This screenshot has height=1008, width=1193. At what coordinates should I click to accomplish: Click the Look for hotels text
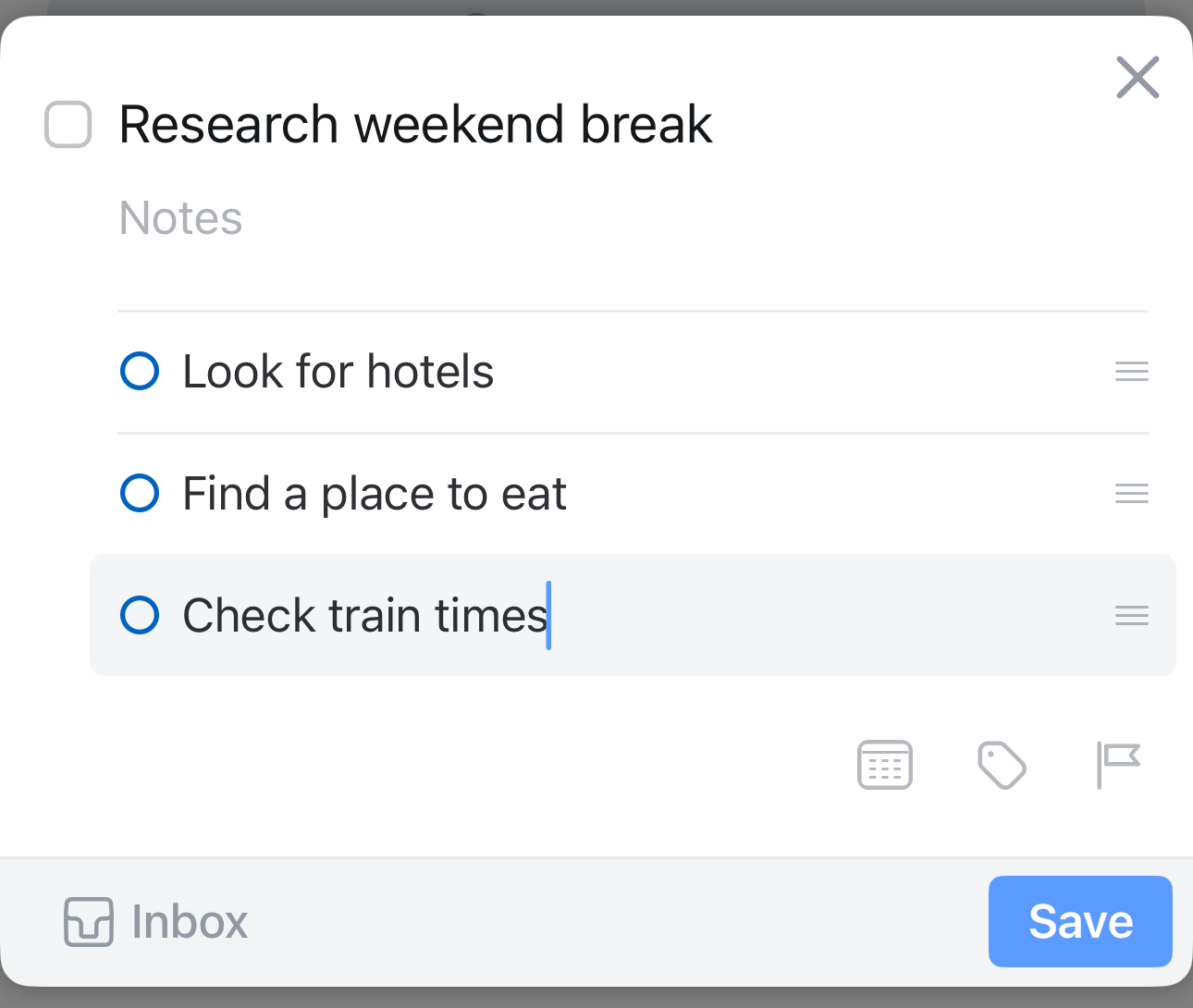(x=338, y=372)
